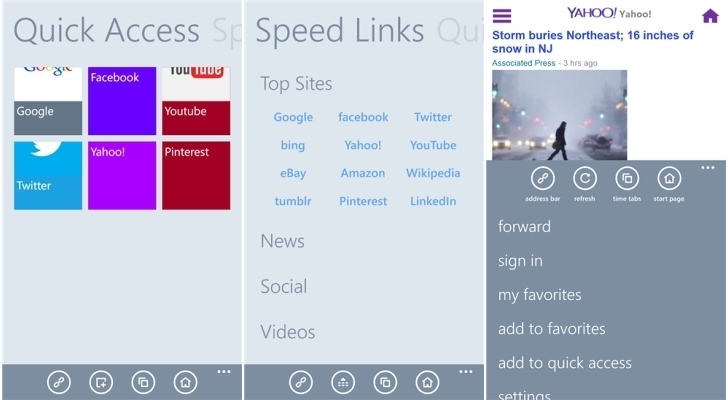Tap tabs icon in Quick Access bar
This screenshot has height=400, width=728.
[143, 382]
